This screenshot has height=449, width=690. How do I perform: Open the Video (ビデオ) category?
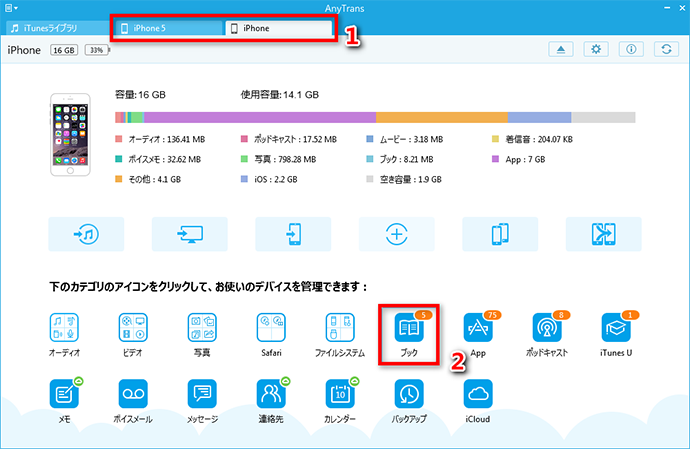click(x=133, y=328)
